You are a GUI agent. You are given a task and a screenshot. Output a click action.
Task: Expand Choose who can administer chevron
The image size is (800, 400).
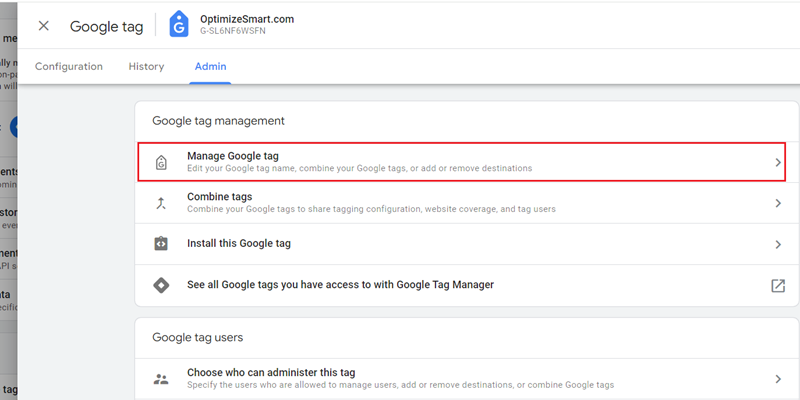(x=778, y=379)
